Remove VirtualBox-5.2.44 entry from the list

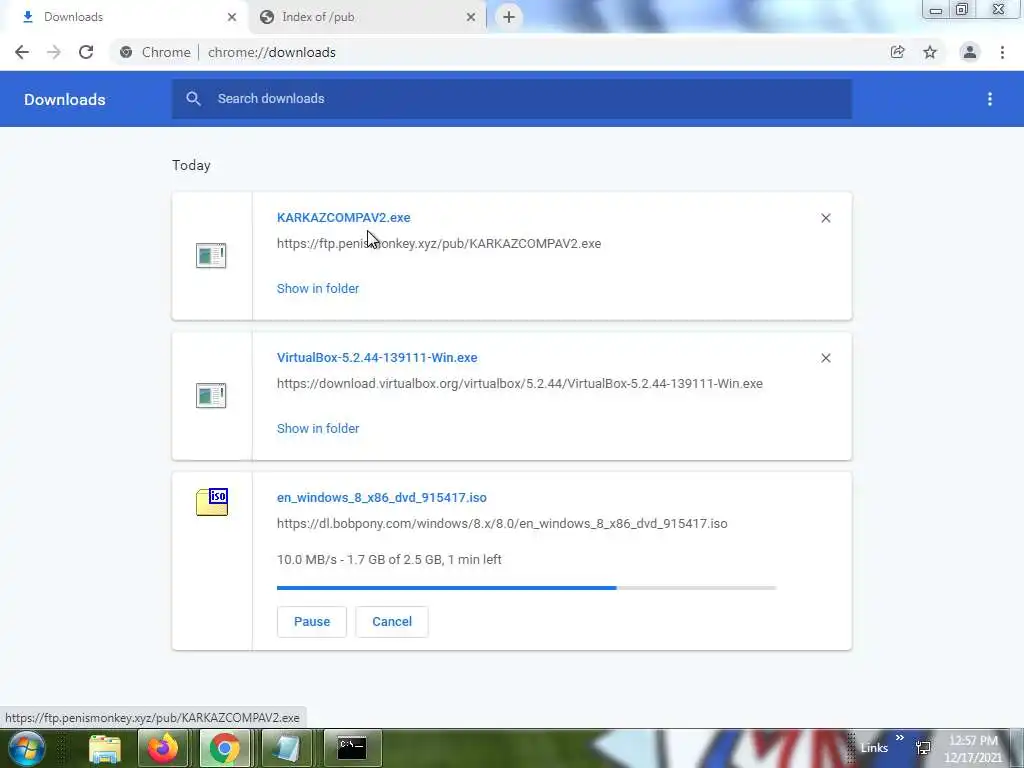(825, 358)
